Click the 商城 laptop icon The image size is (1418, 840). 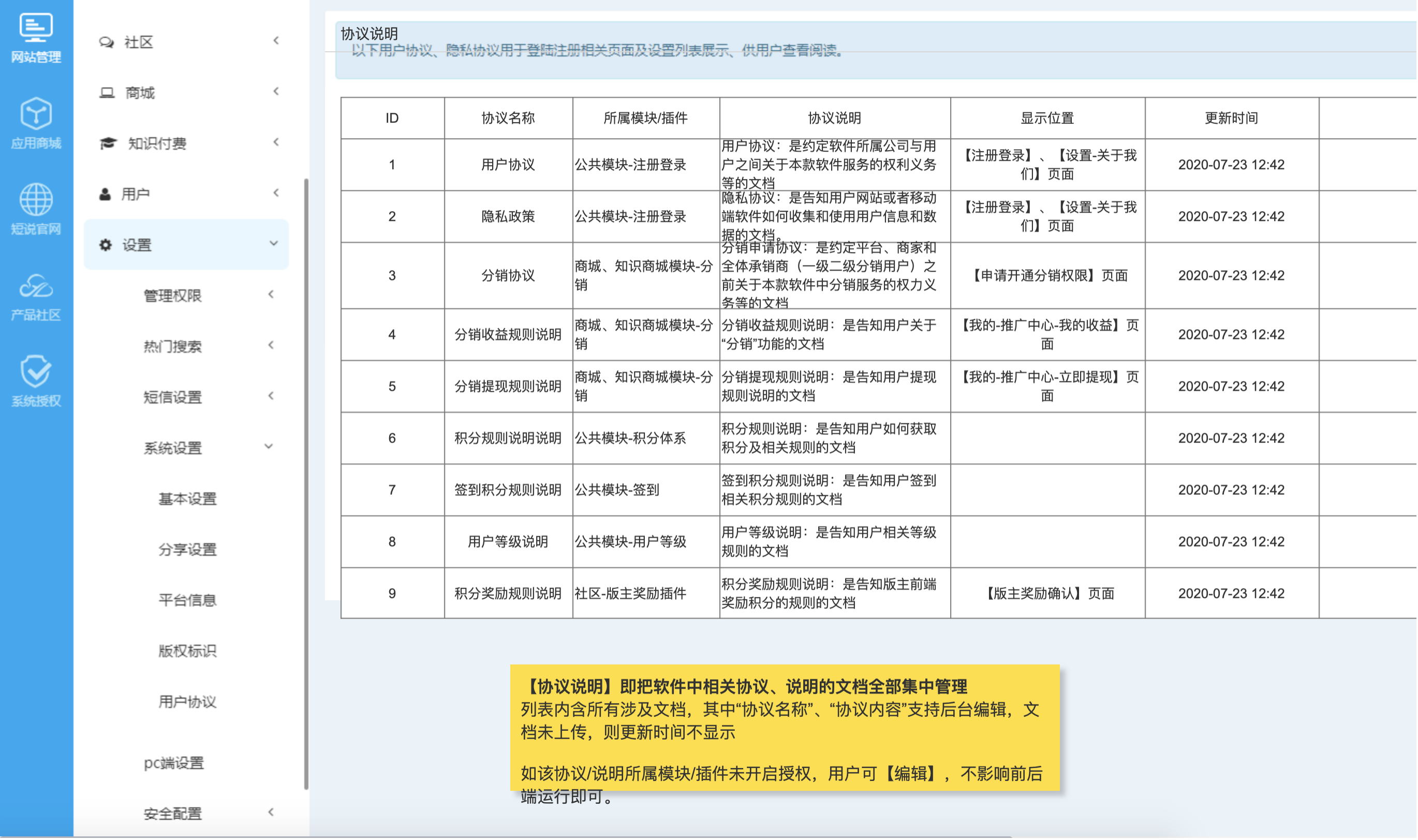click(x=107, y=93)
